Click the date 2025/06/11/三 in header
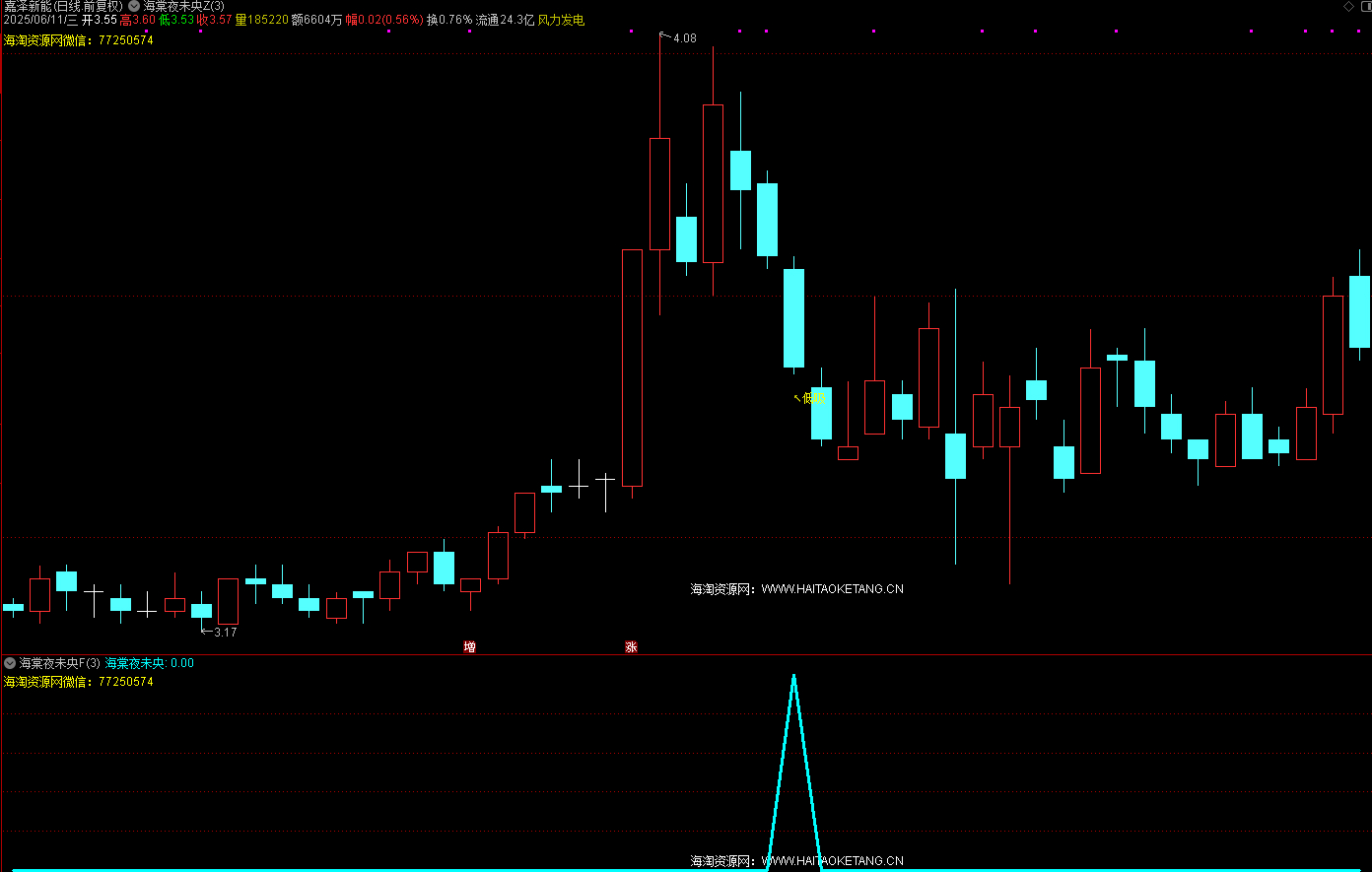 click(x=40, y=20)
